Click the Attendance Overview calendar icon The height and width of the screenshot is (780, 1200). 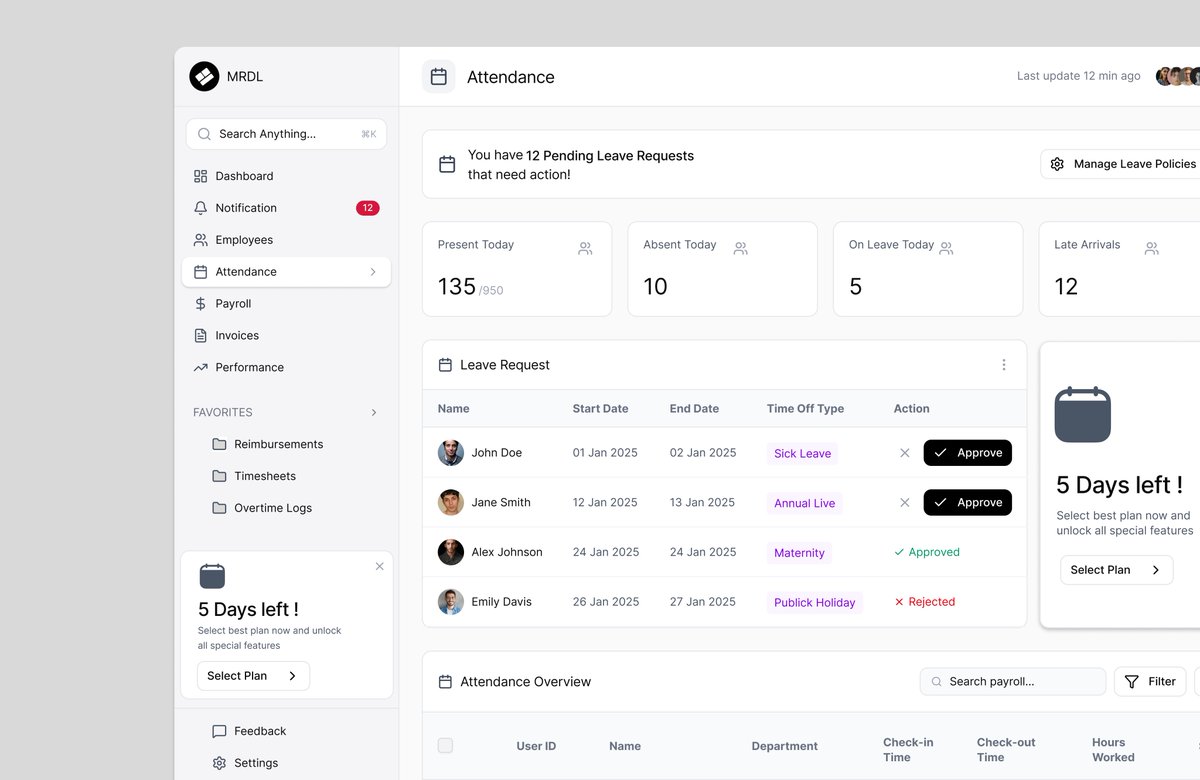click(445, 682)
